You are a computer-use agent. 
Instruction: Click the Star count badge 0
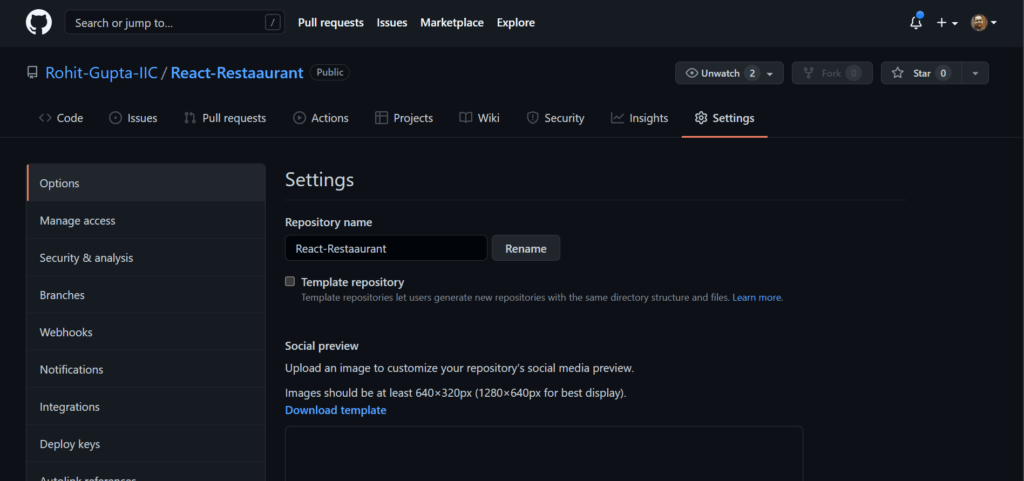point(942,73)
